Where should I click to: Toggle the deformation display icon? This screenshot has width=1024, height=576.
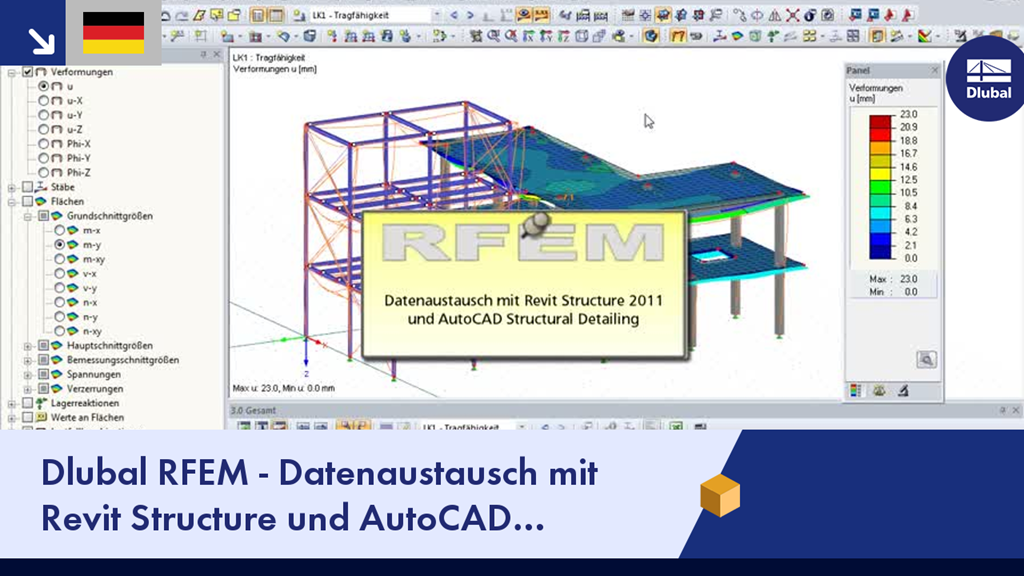pyautogui.click(x=677, y=37)
